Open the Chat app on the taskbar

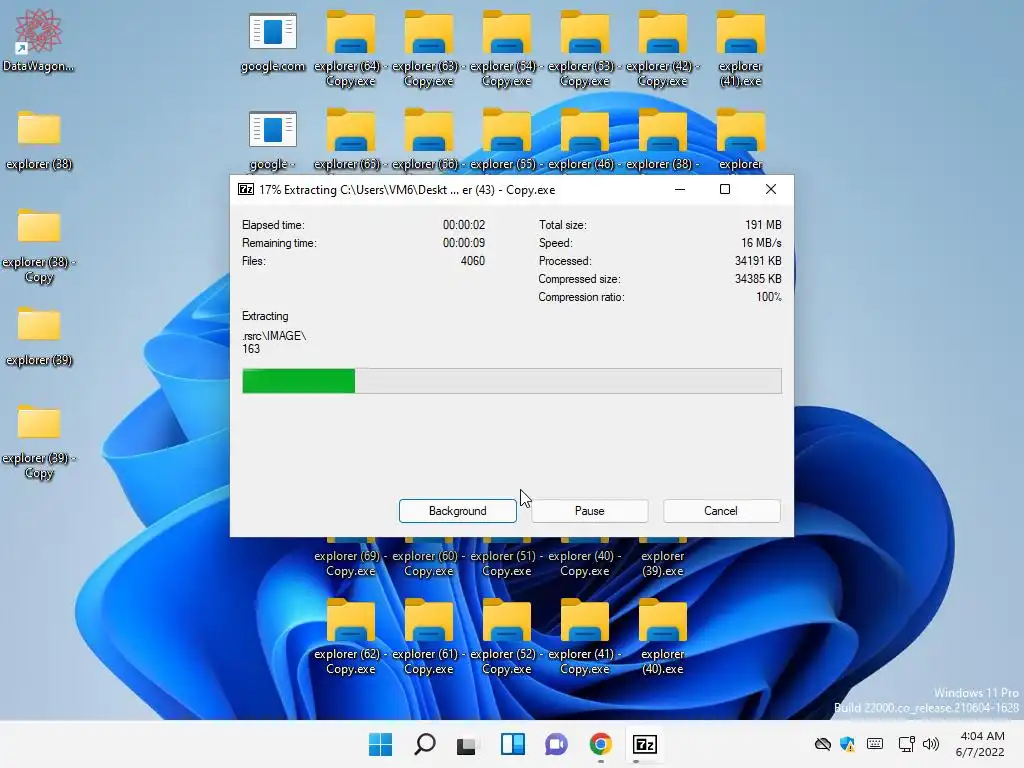[556, 744]
